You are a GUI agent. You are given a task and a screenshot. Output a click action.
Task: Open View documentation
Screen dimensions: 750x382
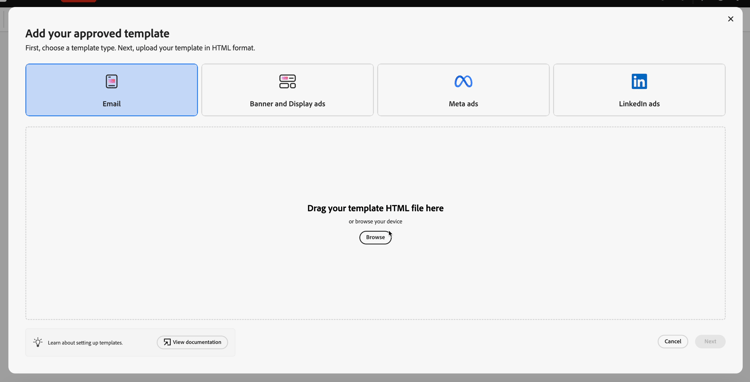192,342
